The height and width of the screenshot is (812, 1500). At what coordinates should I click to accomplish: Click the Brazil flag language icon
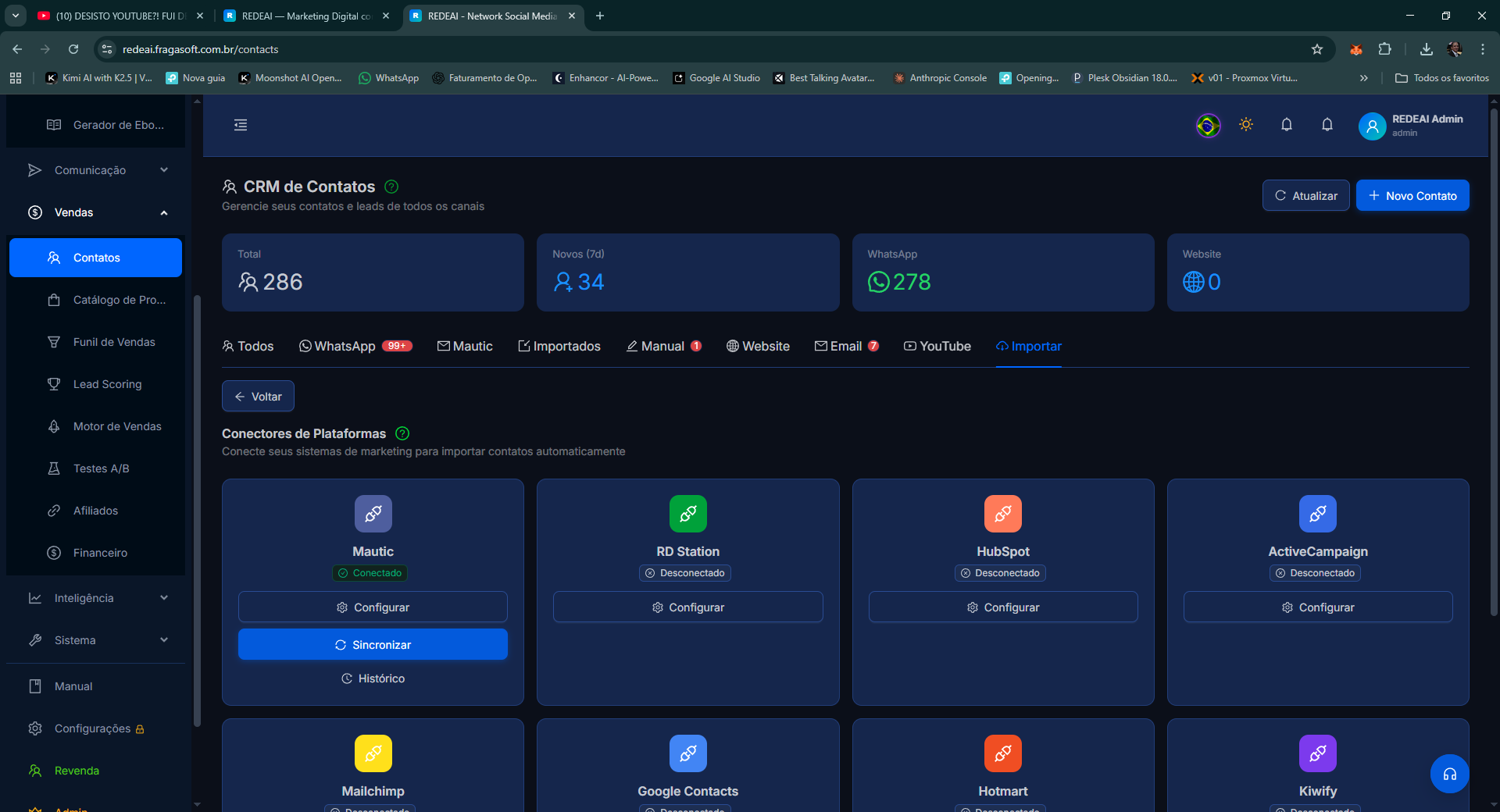point(1208,125)
